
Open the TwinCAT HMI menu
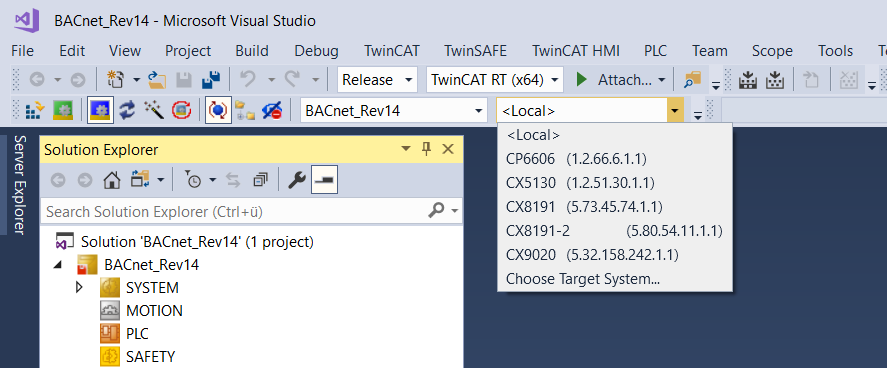pyautogui.click(x=576, y=51)
